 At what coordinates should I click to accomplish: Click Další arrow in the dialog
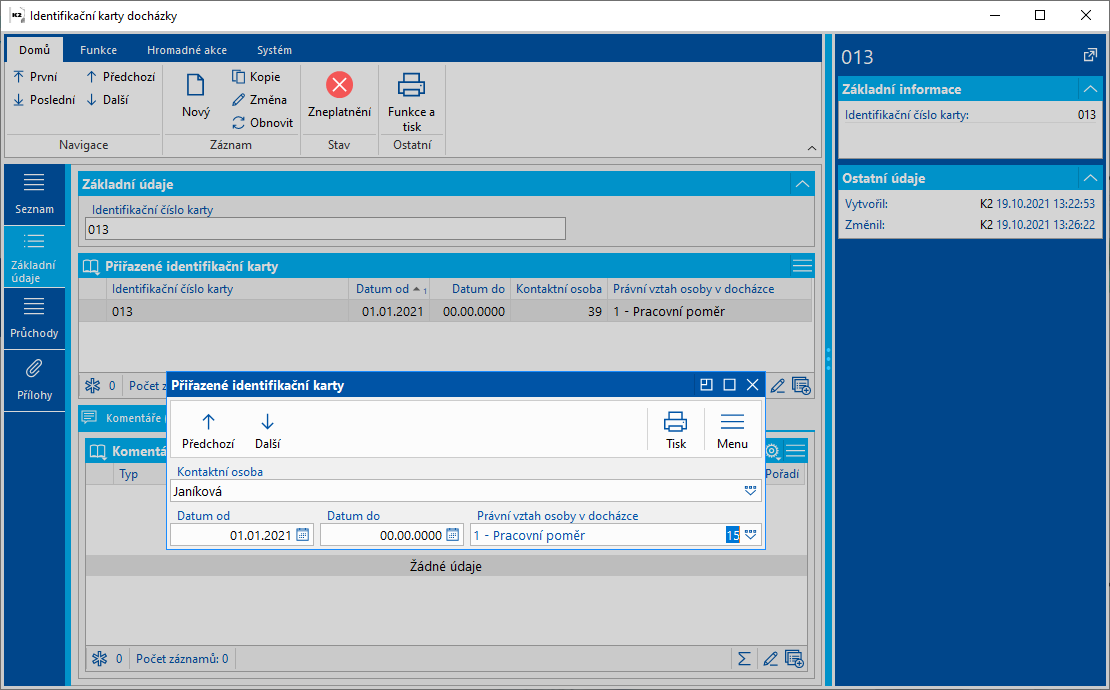click(x=267, y=431)
